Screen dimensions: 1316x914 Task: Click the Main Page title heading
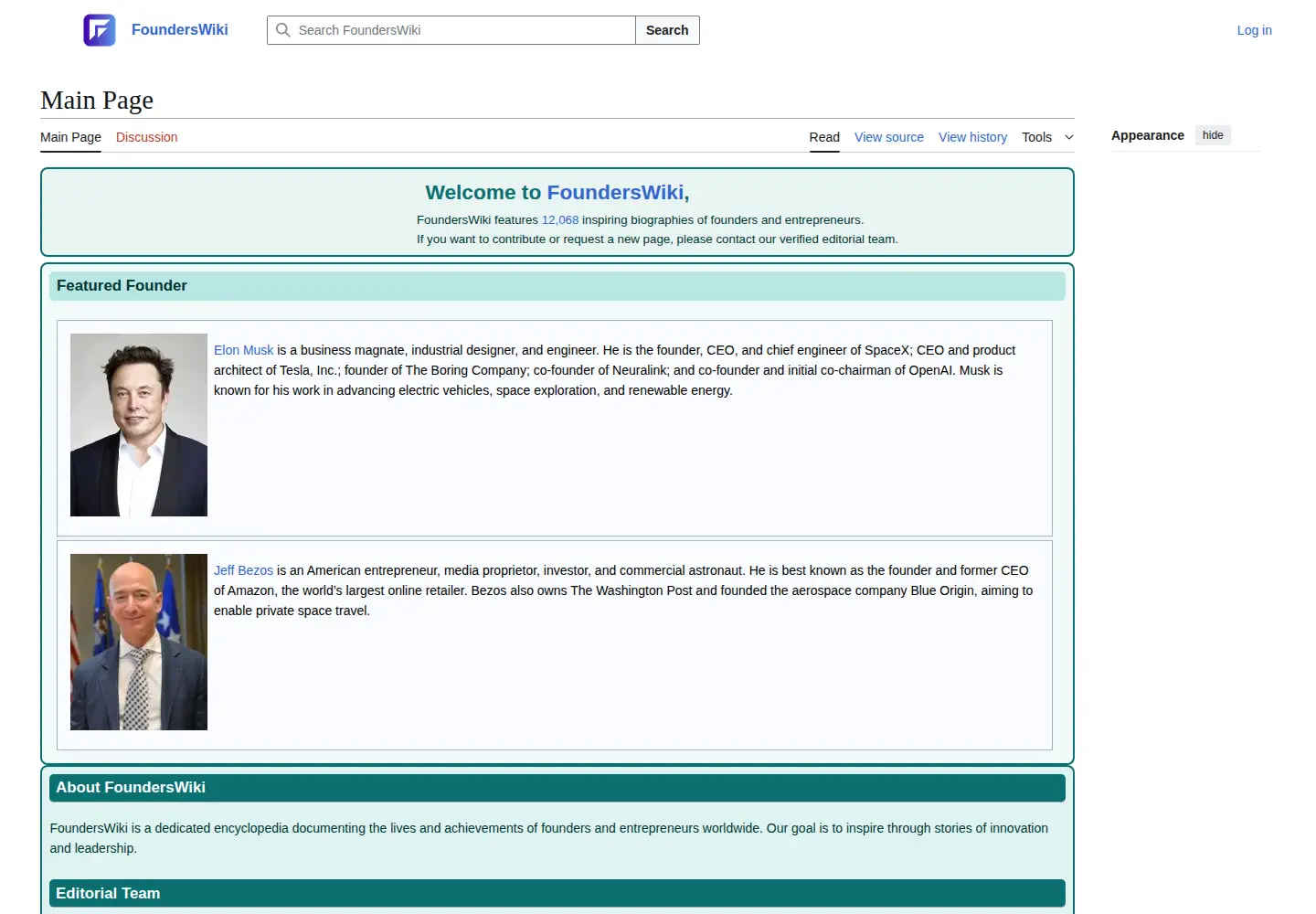pos(97,101)
